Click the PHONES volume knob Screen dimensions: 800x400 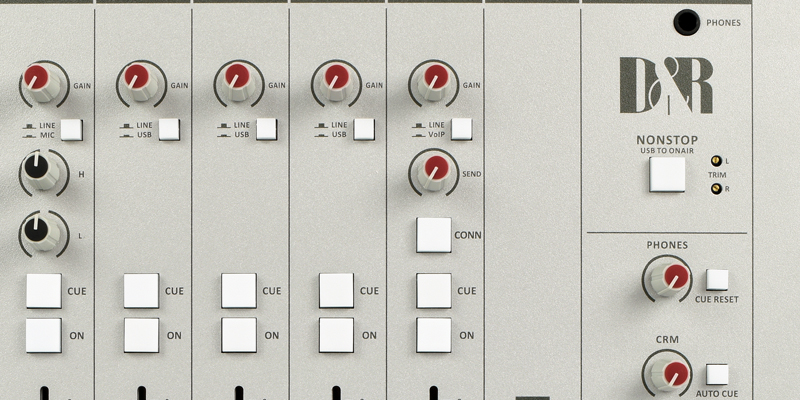pos(668,279)
